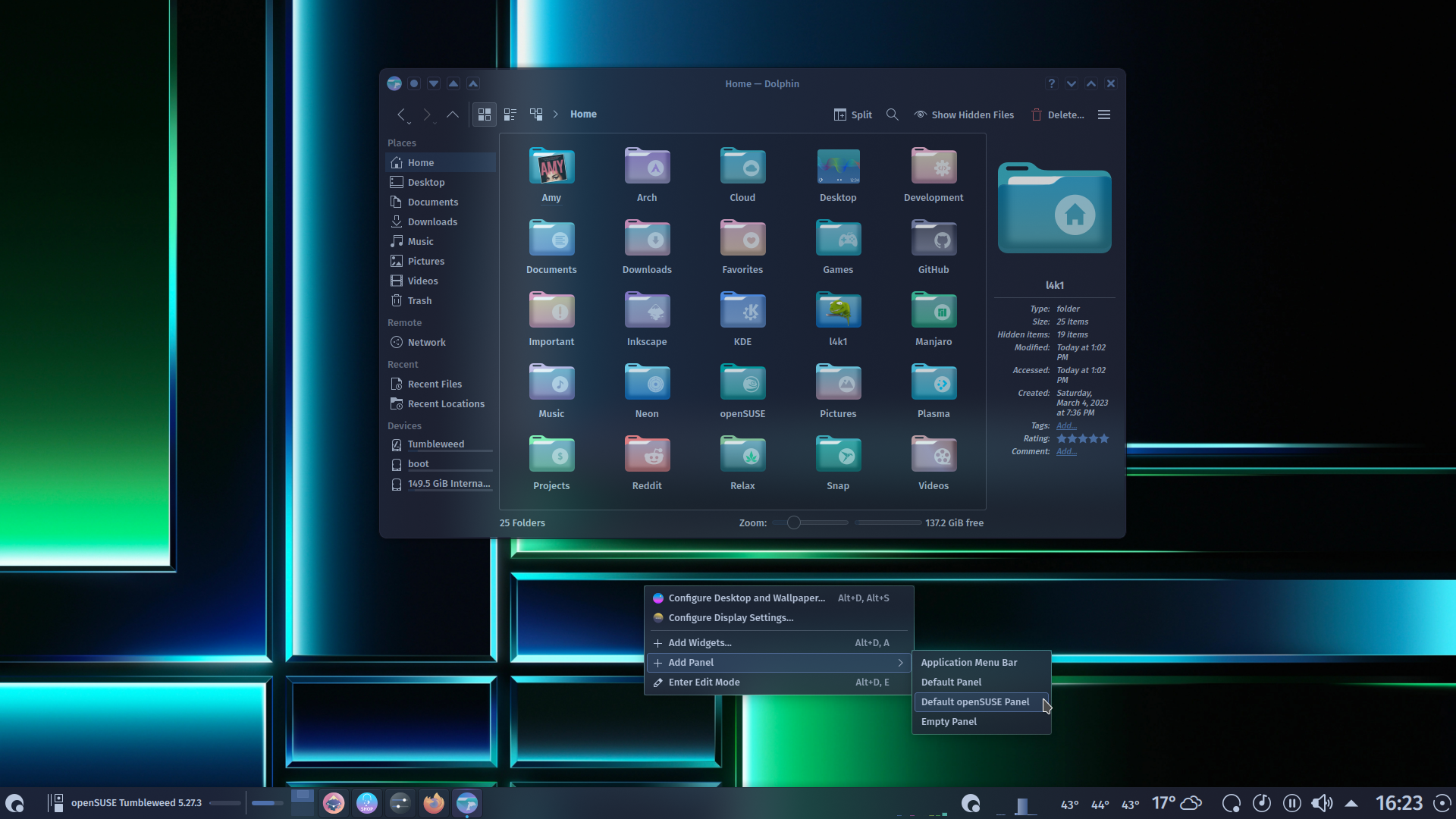
Task: Adjust the Zoom slider in Dolphin
Action: (793, 522)
